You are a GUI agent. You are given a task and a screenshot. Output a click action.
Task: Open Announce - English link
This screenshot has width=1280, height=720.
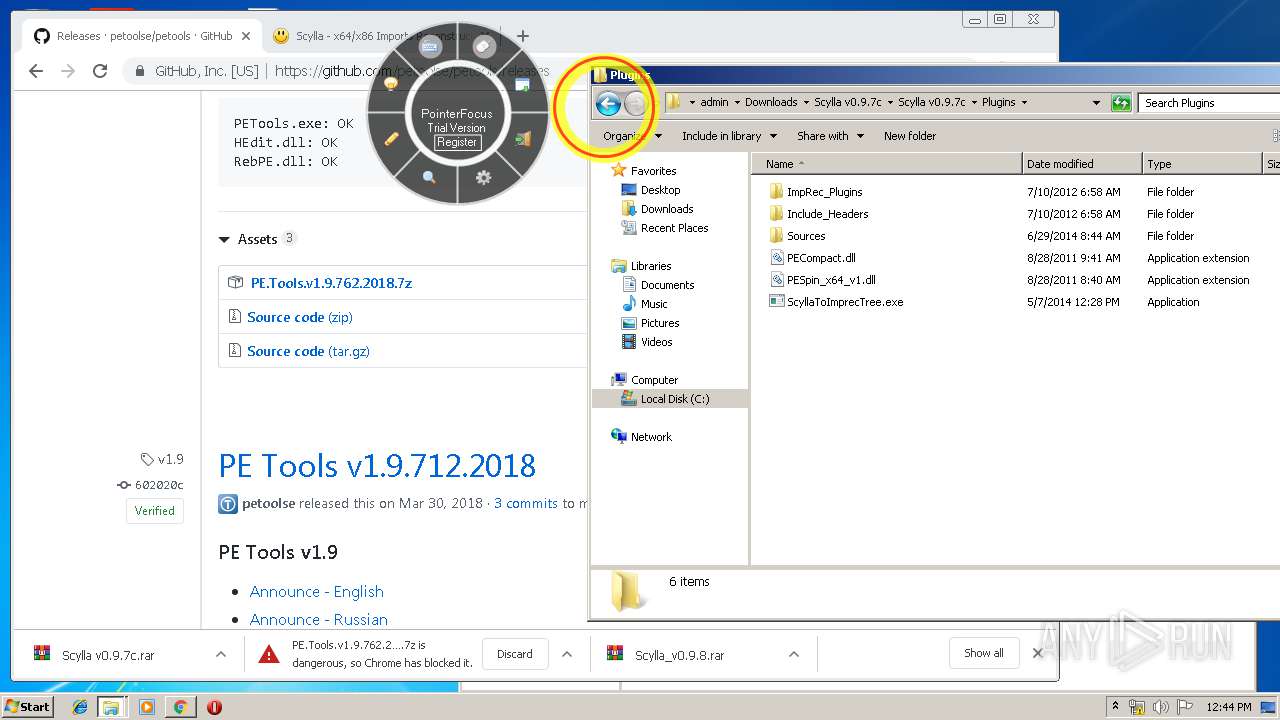(317, 592)
